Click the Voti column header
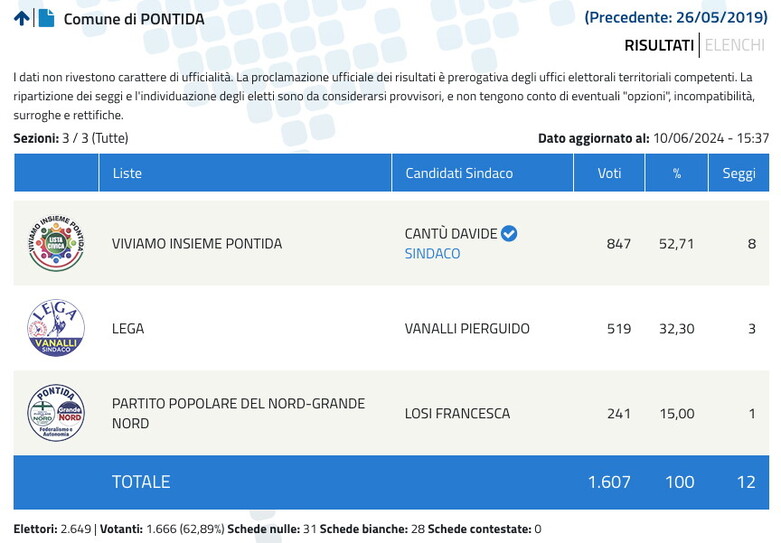The height and width of the screenshot is (543, 781). (x=609, y=173)
